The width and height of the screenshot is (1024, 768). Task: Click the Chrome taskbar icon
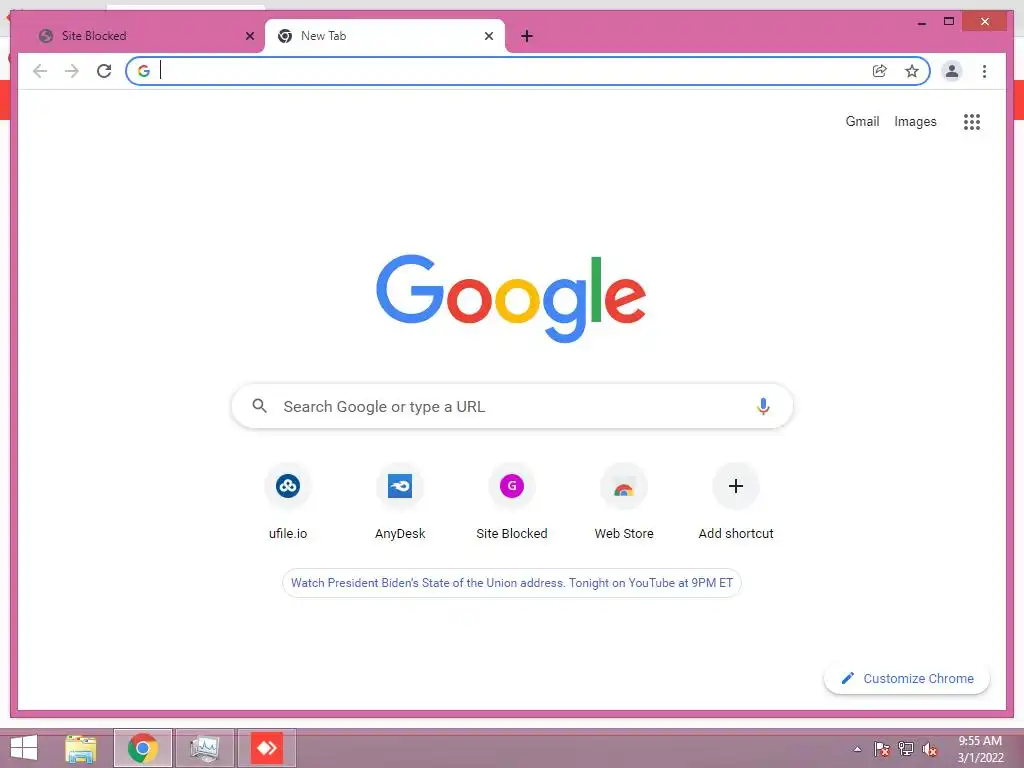[142, 748]
